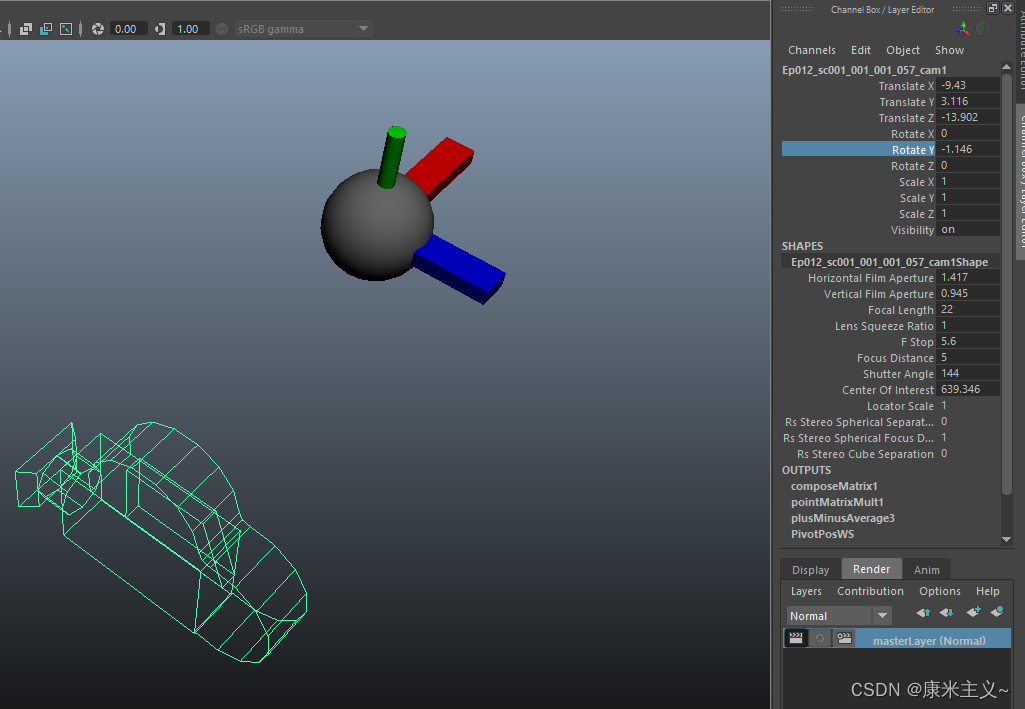The width and height of the screenshot is (1025, 709).
Task: Switch to the Anim layer tab
Action: tap(926, 570)
